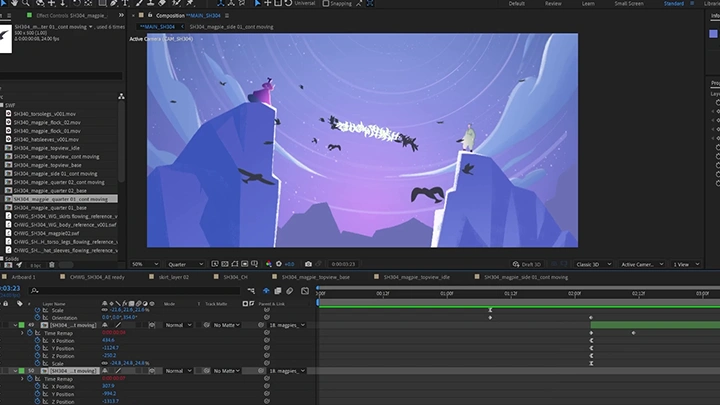Click the motion blur enable icon in timeline
This screenshot has width=720, height=405.
click(x=290, y=291)
